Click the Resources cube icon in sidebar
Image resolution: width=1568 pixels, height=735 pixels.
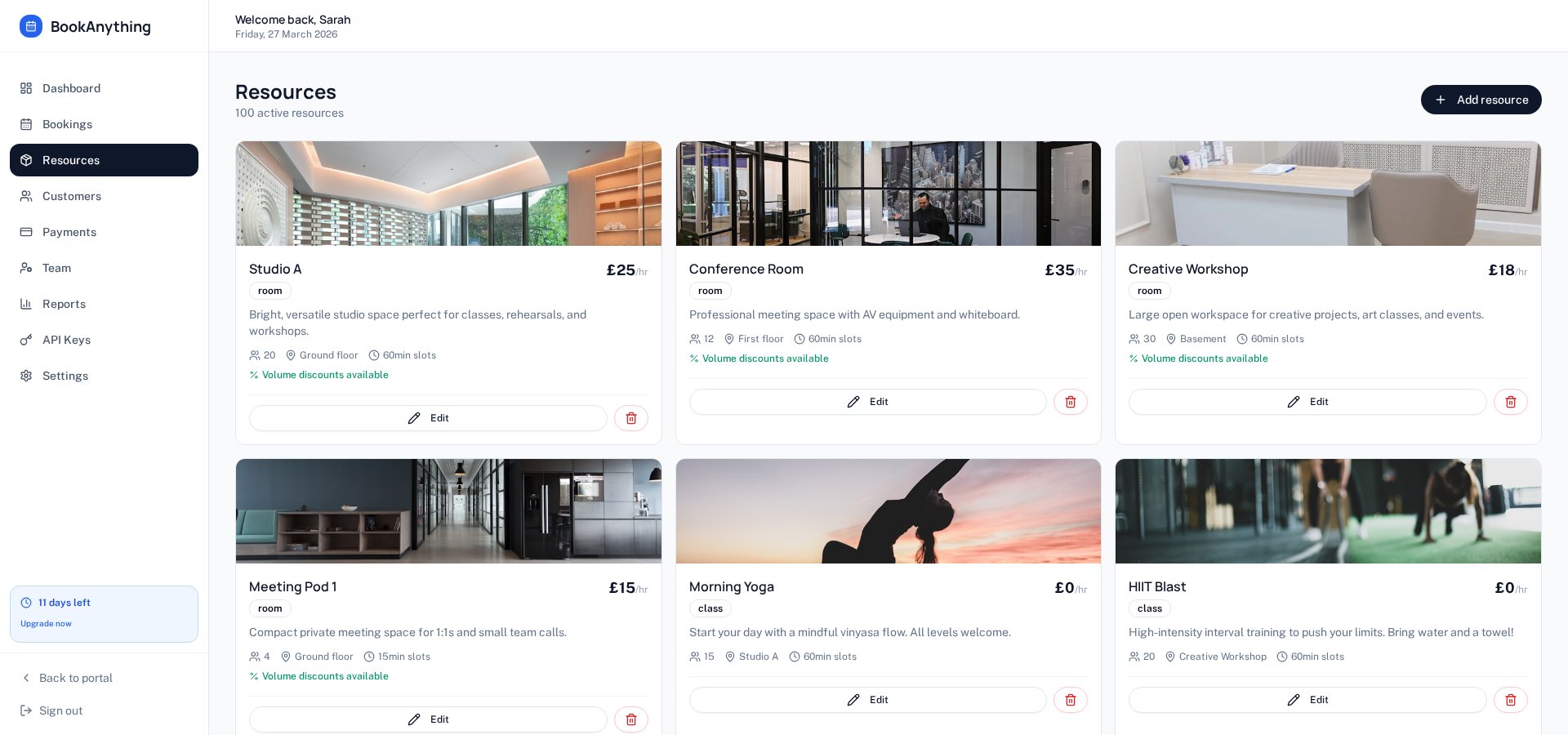tap(26, 160)
